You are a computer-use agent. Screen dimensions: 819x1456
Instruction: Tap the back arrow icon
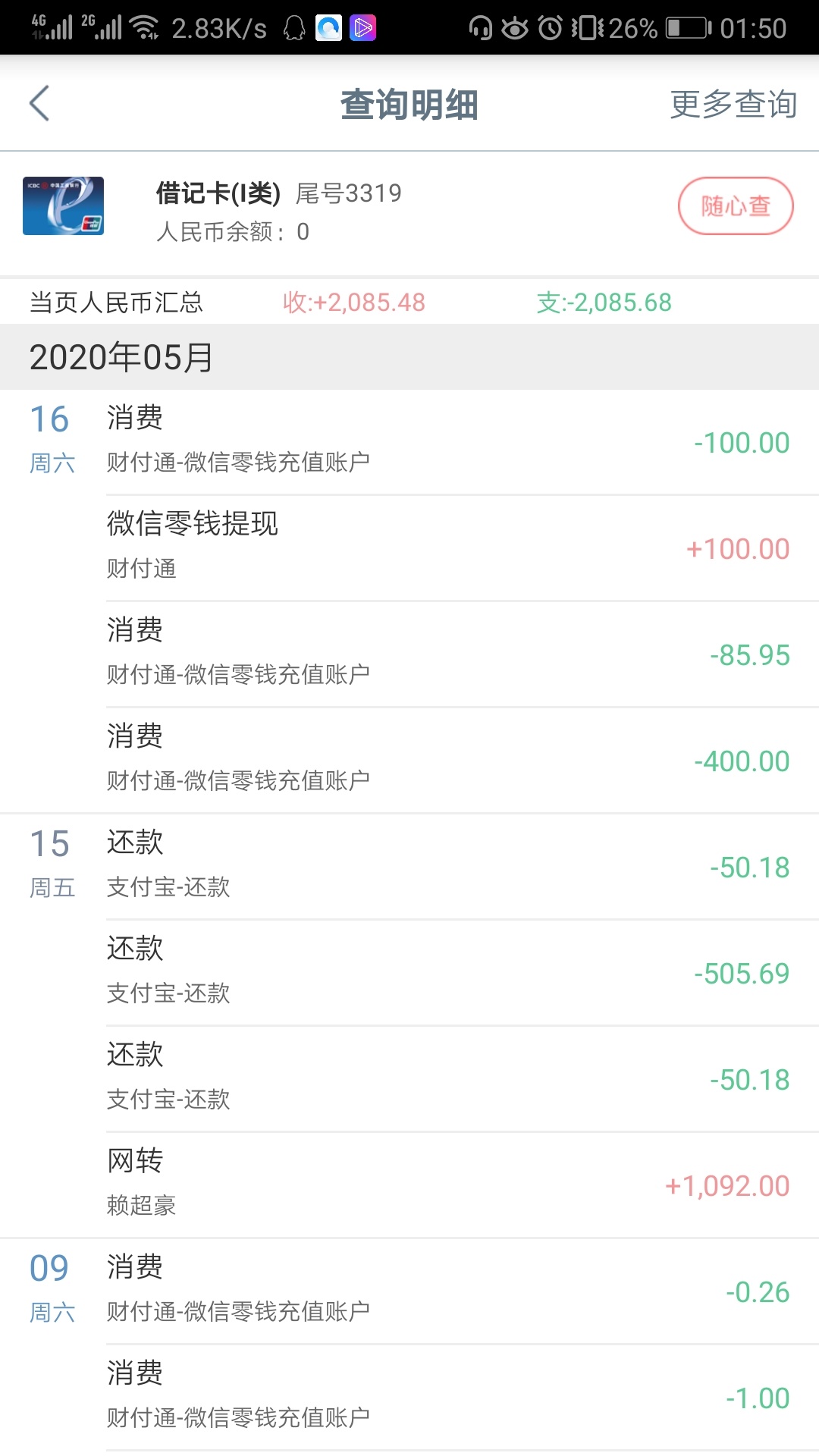(39, 103)
